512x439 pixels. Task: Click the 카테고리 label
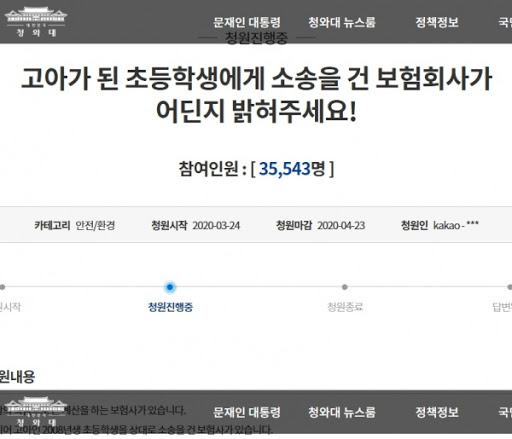(x=52, y=225)
